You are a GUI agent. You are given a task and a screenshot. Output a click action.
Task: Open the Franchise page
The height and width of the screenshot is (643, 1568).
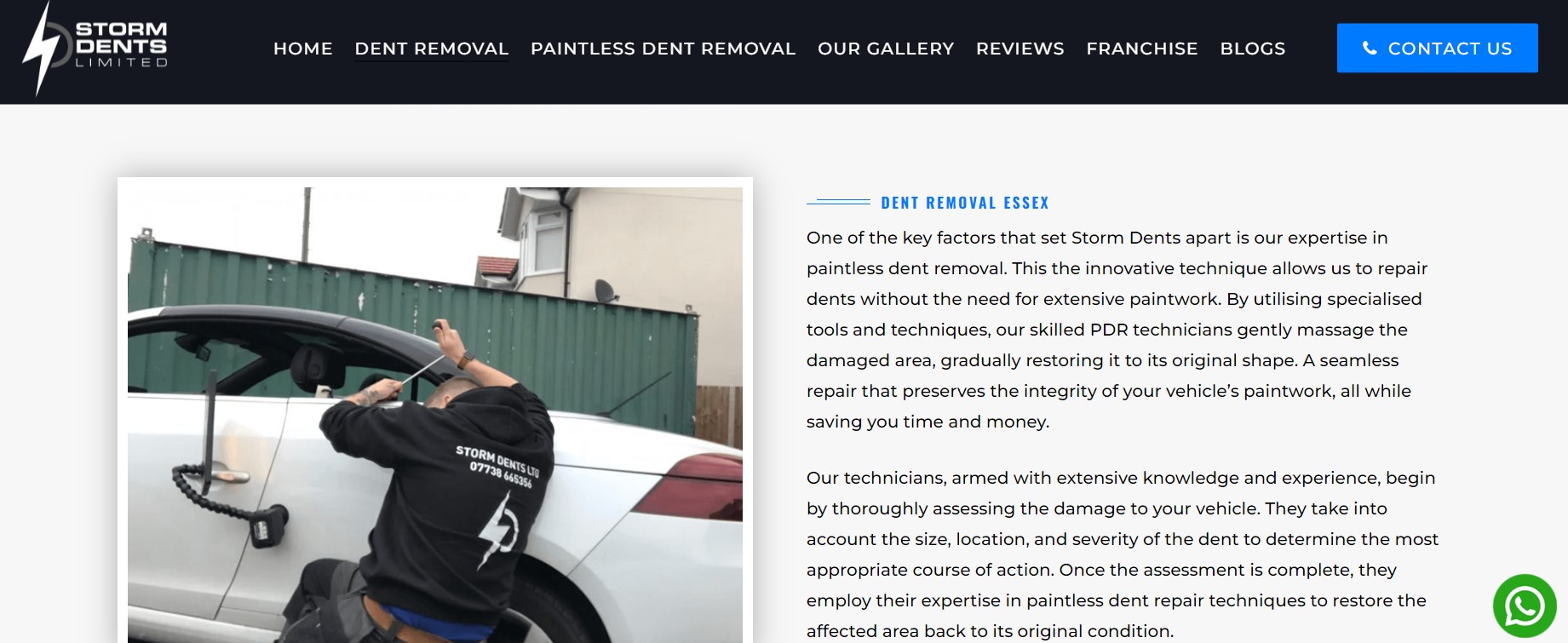click(1141, 49)
